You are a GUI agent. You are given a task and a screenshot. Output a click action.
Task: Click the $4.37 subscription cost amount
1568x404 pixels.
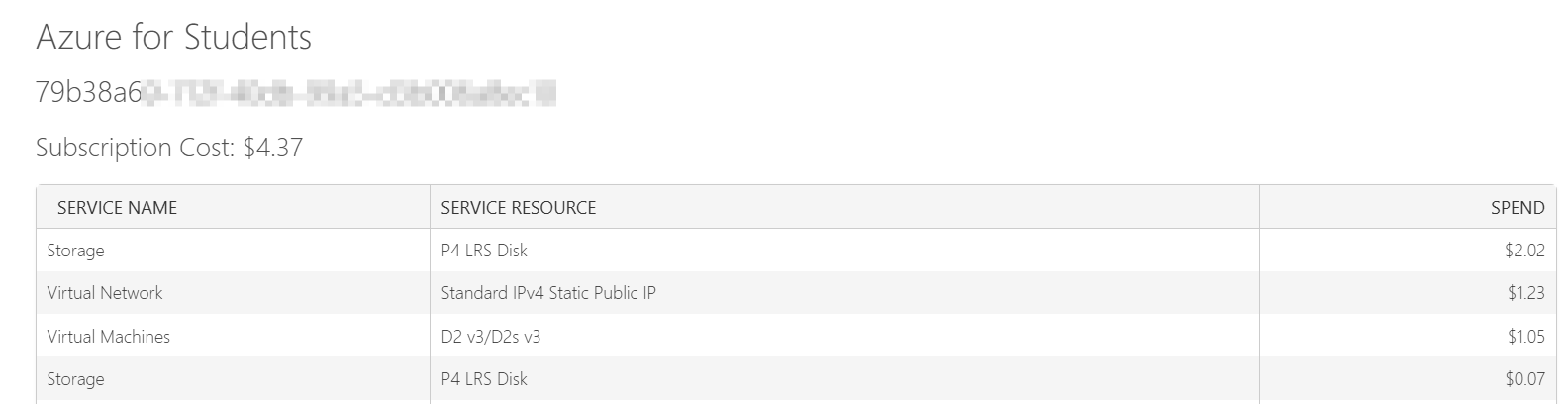pos(272,148)
